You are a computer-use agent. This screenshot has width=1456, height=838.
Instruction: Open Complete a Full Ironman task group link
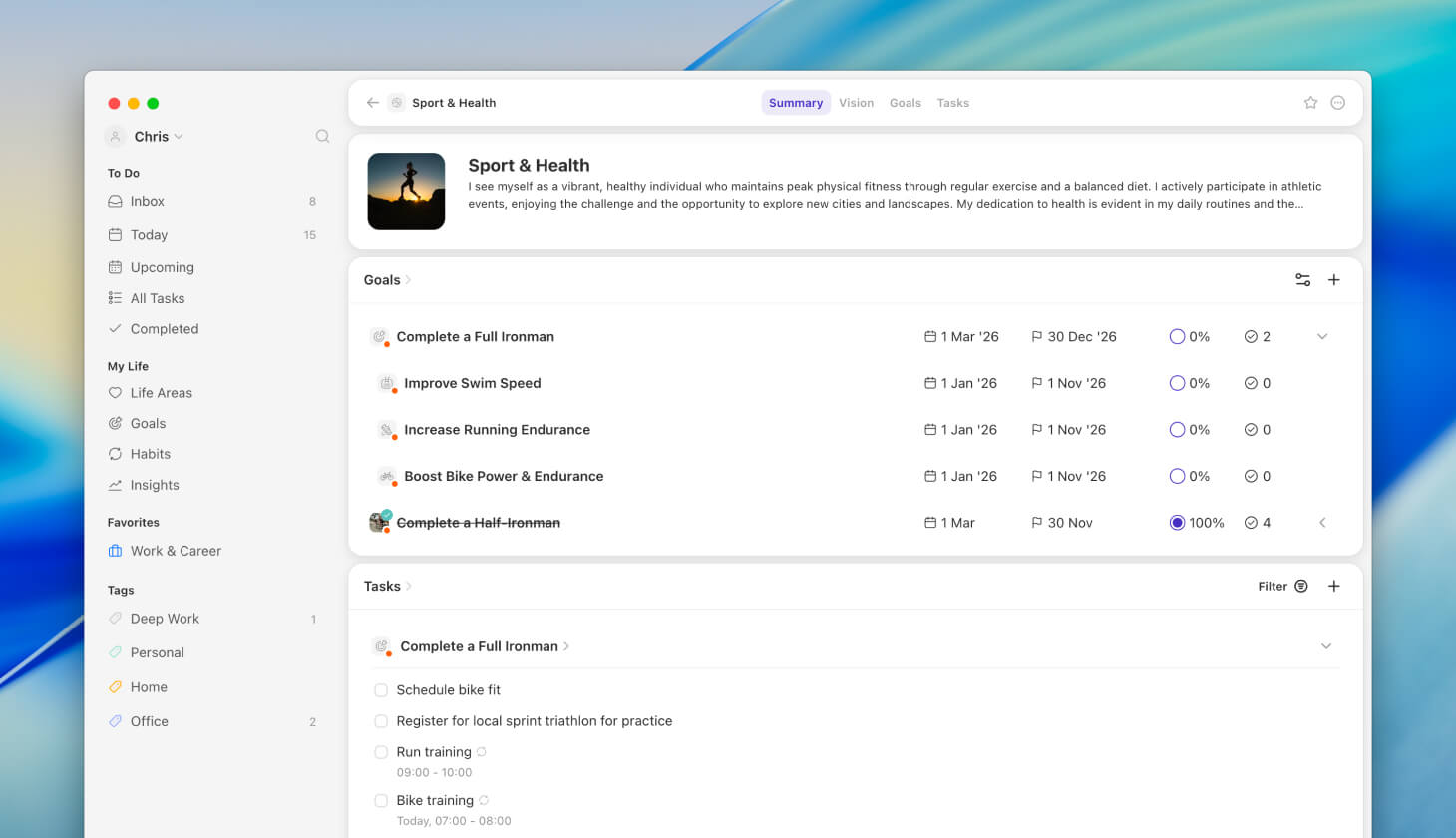coord(485,646)
